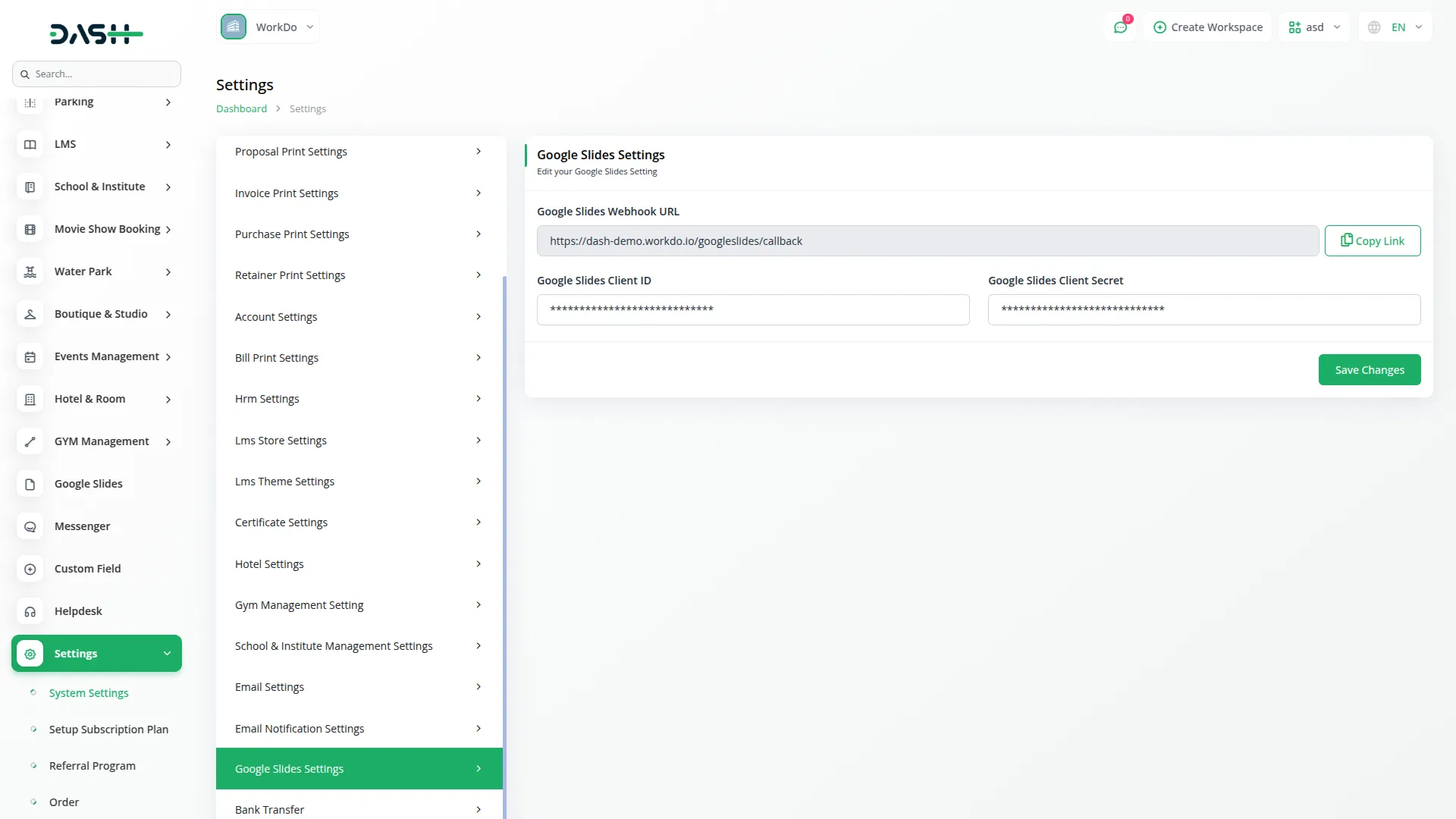Viewport: 1456px width, 819px height.
Task: Switch to Email Notification Settings
Action: 300,728
